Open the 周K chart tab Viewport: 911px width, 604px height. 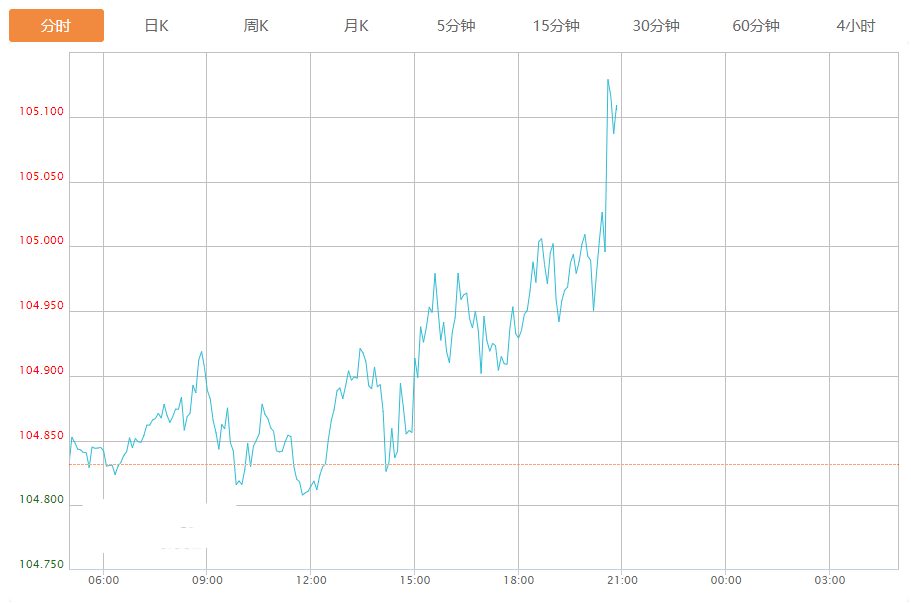[256, 26]
